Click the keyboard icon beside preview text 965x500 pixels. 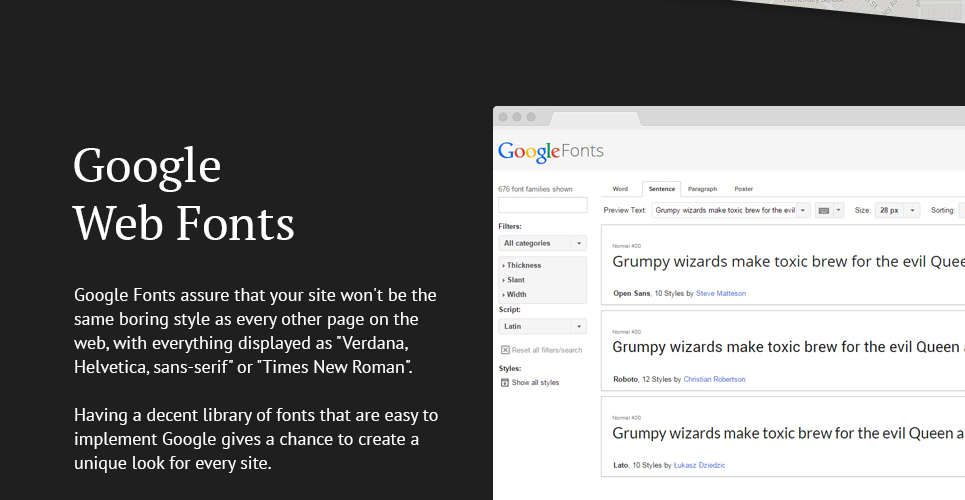coord(823,211)
